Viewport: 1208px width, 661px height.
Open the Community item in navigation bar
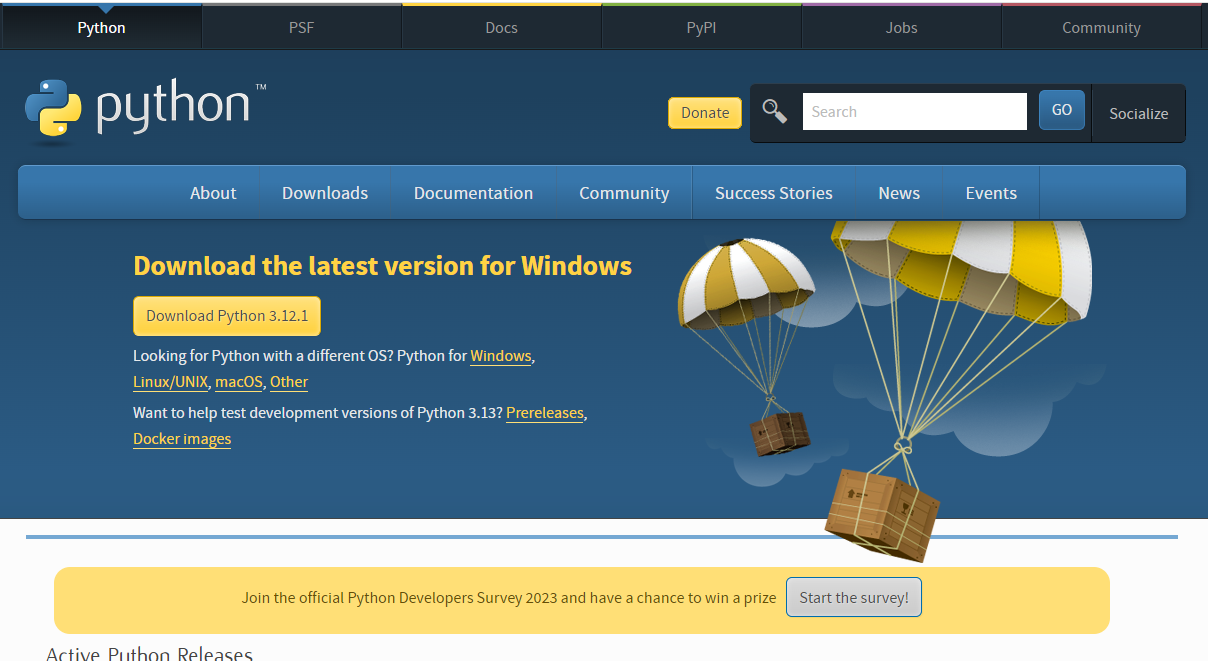point(624,193)
